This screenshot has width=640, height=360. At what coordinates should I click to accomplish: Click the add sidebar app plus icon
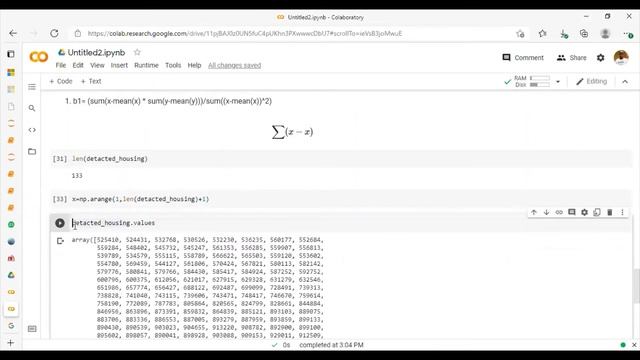tap(11, 342)
